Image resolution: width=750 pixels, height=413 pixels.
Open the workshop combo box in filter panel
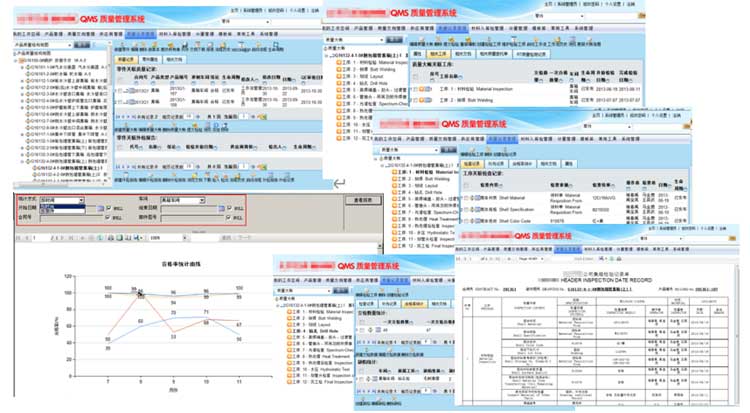click(x=183, y=200)
